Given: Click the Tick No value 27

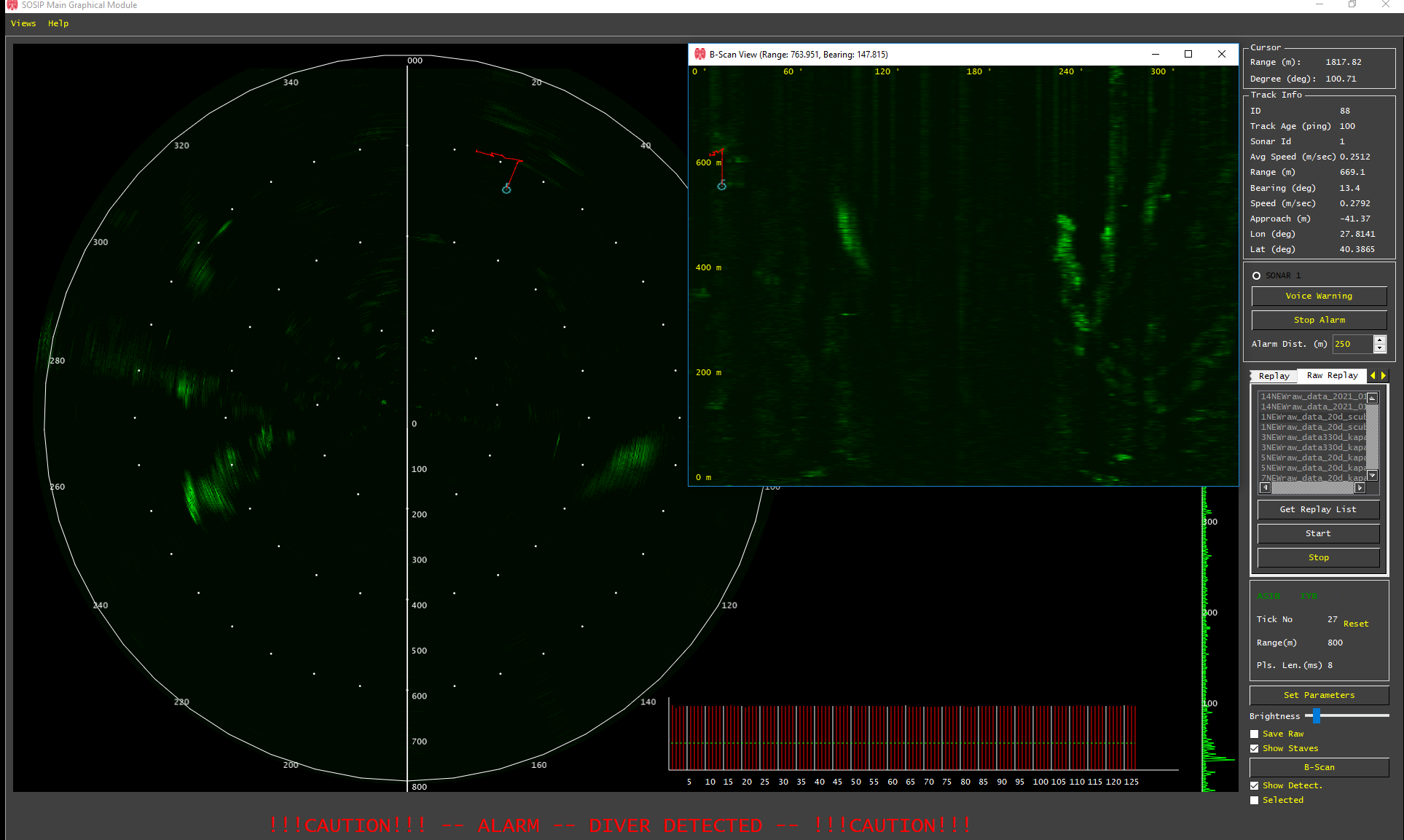Looking at the screenshot, I should [x=1332, y=619].
